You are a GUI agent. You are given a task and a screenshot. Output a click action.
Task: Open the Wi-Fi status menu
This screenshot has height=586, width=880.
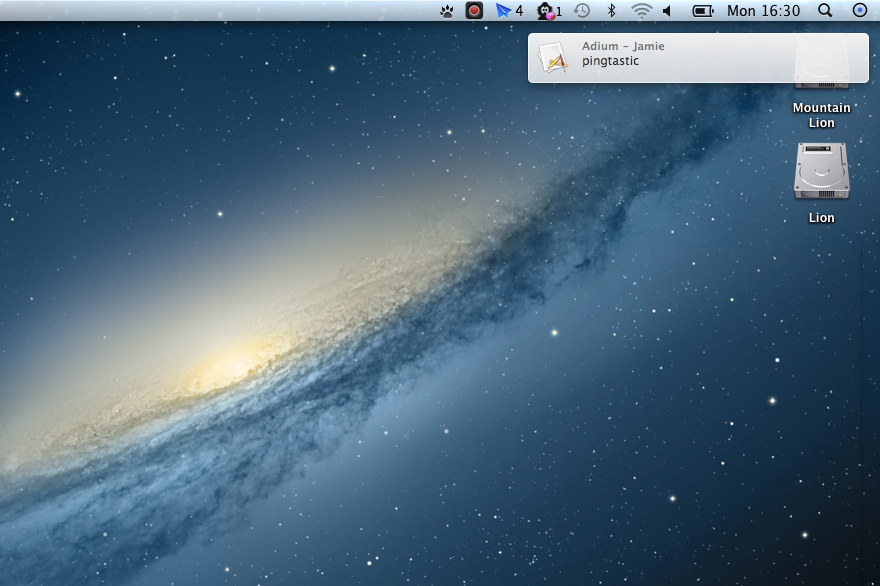click(x=641, y=11)
